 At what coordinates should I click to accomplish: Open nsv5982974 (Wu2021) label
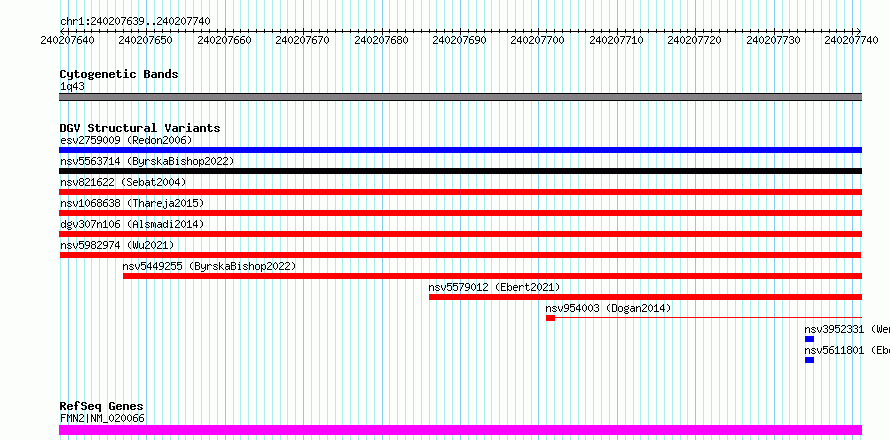pyautogui.click(x=117, y=245)
